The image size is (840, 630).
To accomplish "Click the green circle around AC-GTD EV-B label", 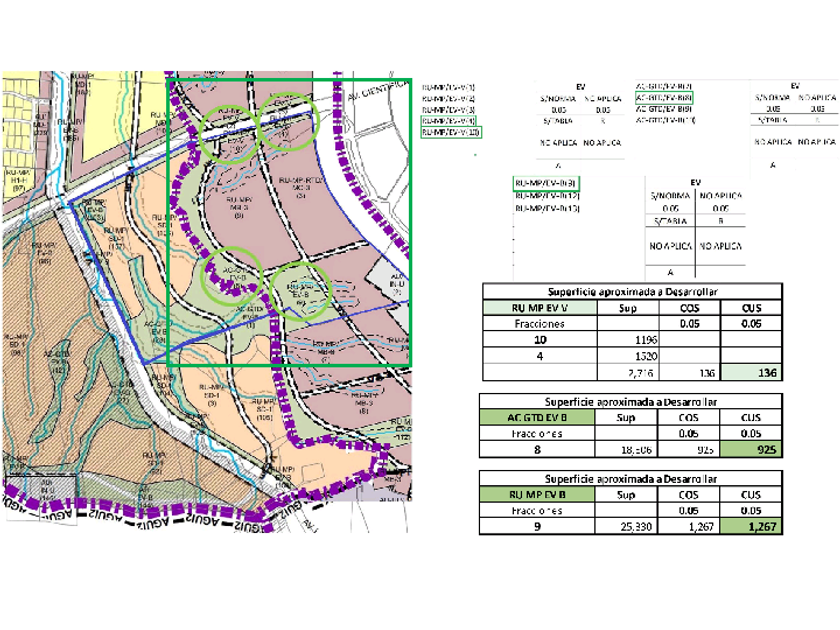I will [231, 276].
